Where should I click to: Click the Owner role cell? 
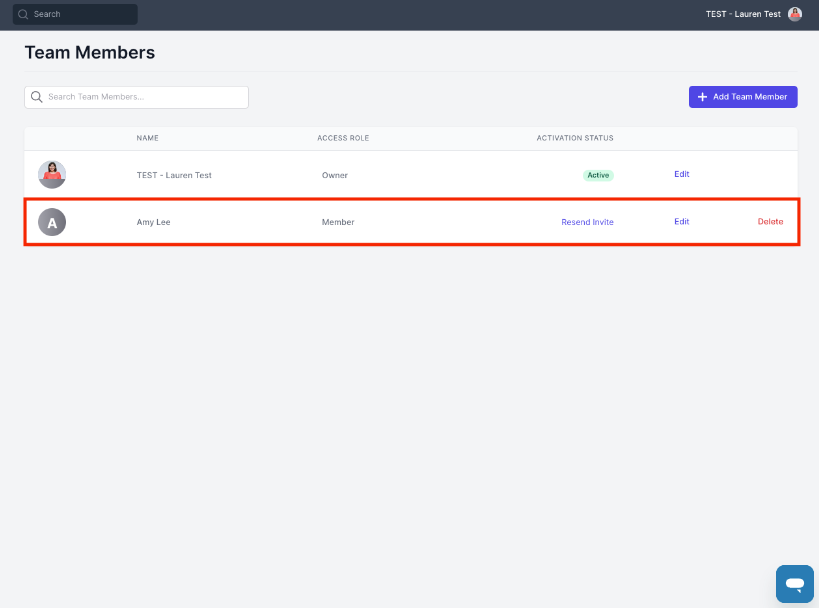(335, 175)
